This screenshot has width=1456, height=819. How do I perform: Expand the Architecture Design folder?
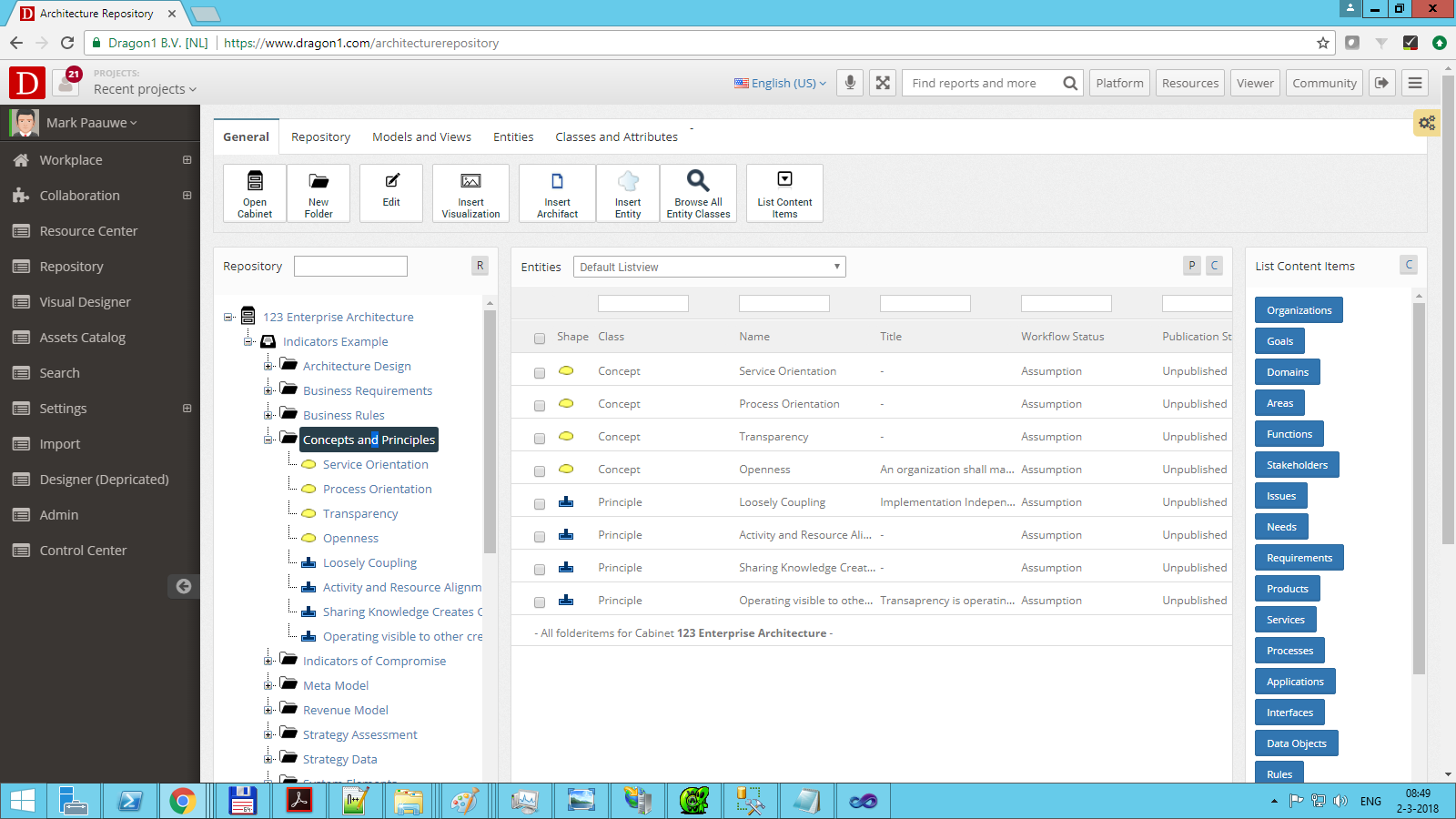click(x=268, y=367)
